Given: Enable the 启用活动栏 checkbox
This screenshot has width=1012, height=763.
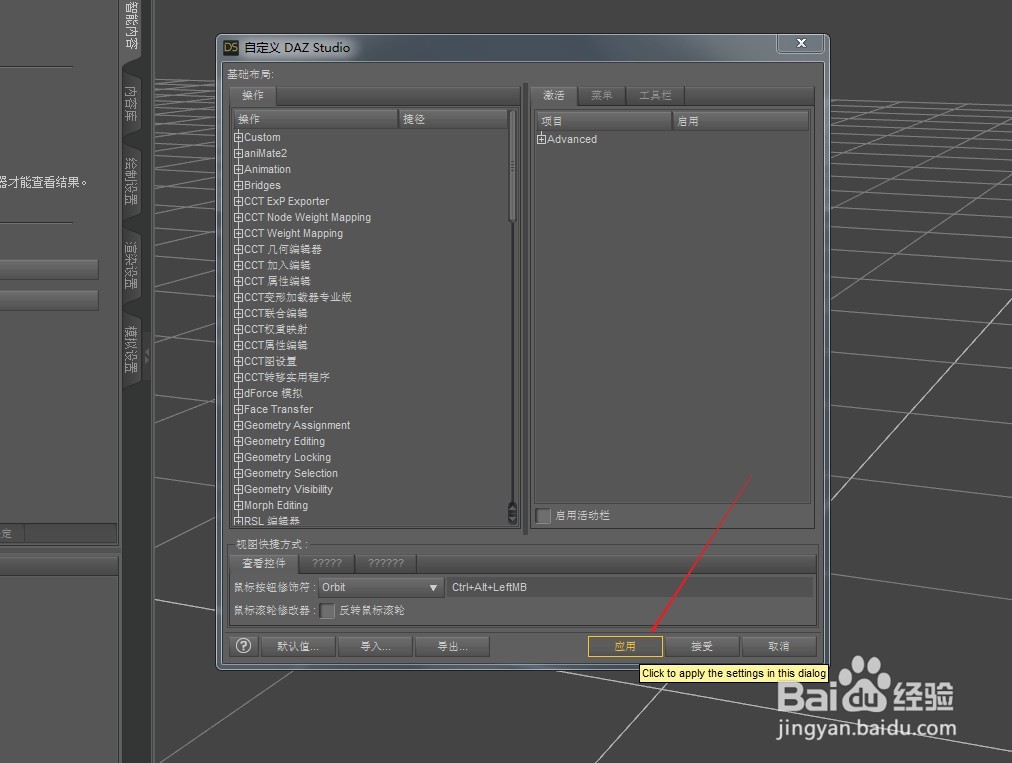Looking at the screenshot, I should 543,515.
